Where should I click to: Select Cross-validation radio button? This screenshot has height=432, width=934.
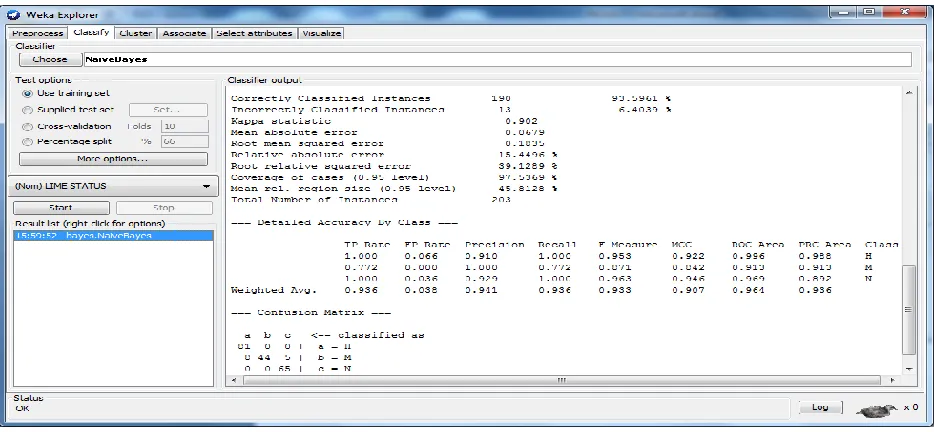(27, 127)
